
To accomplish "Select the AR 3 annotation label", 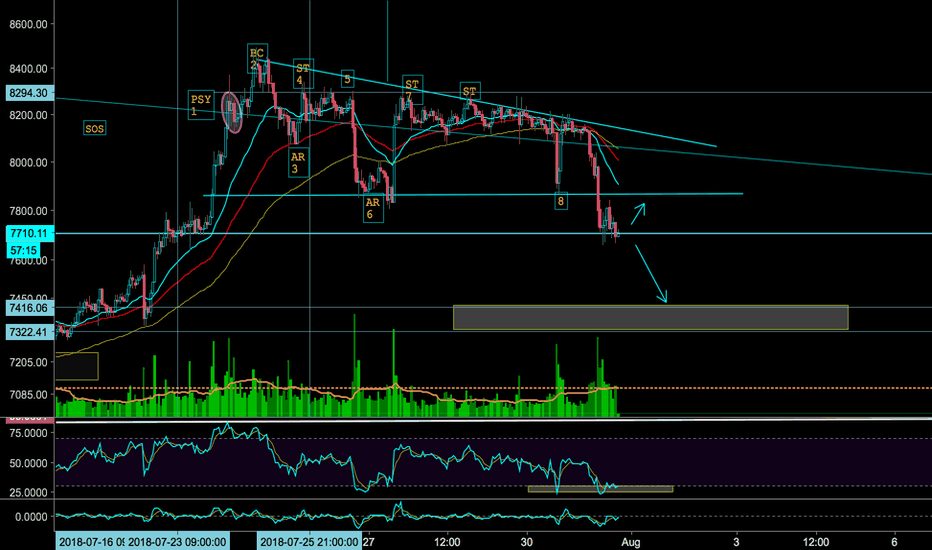I will (x=298, y=162).
